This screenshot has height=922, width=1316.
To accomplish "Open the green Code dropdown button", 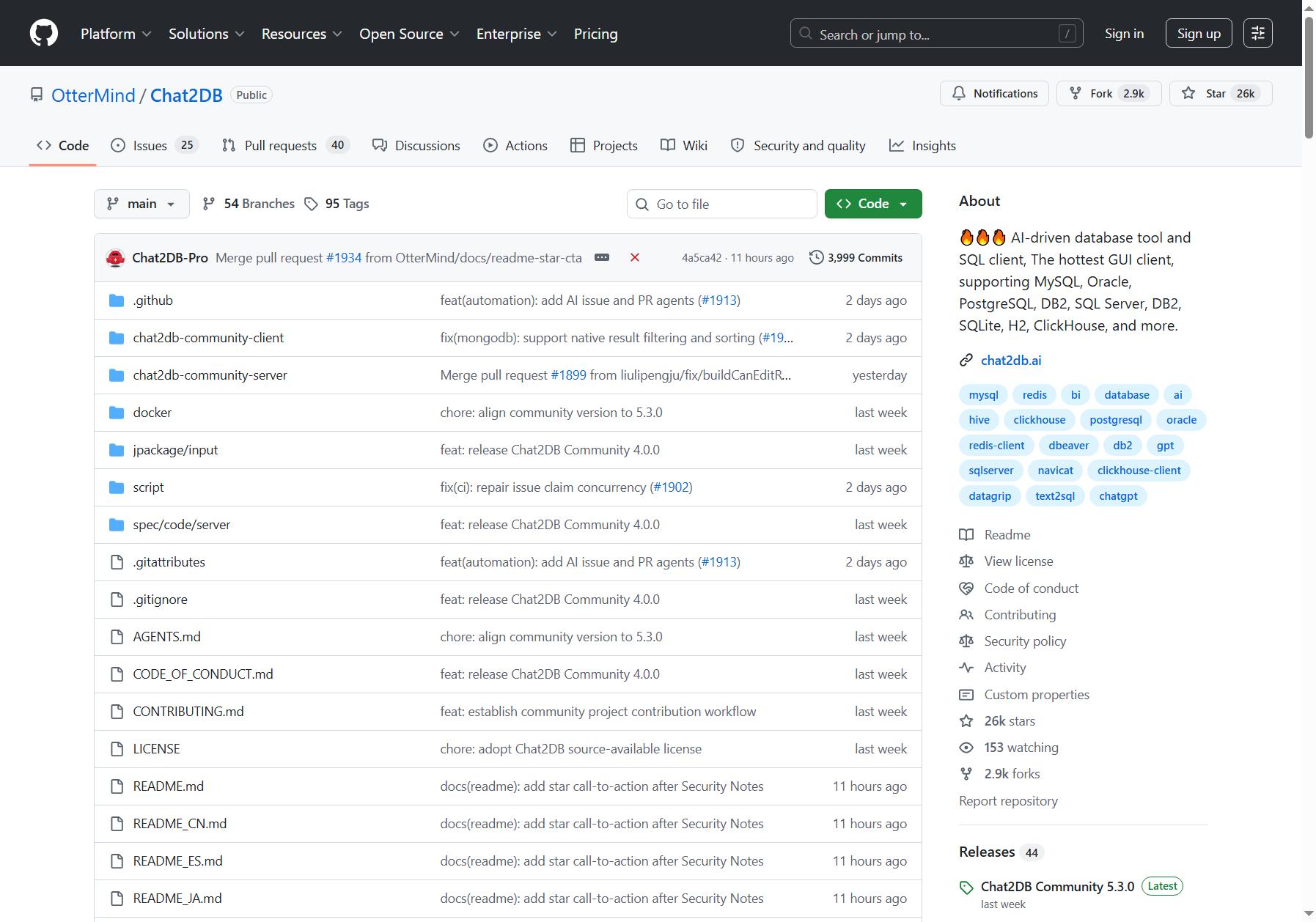I will pyautogui.click(x=873, y=204).
